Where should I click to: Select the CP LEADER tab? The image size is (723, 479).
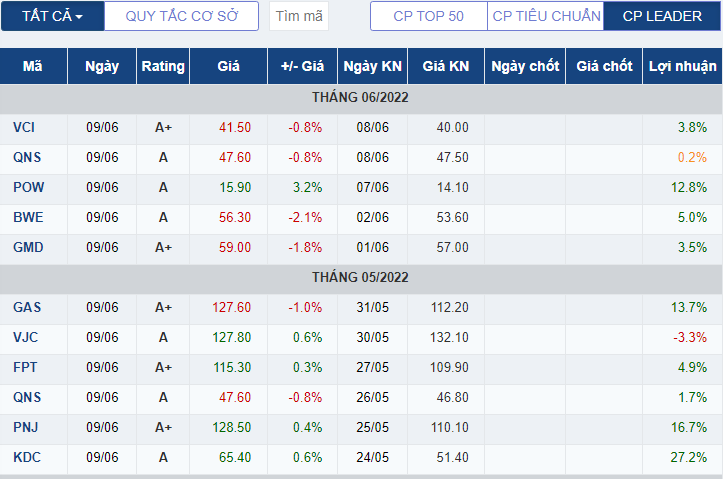coord(662,16)
